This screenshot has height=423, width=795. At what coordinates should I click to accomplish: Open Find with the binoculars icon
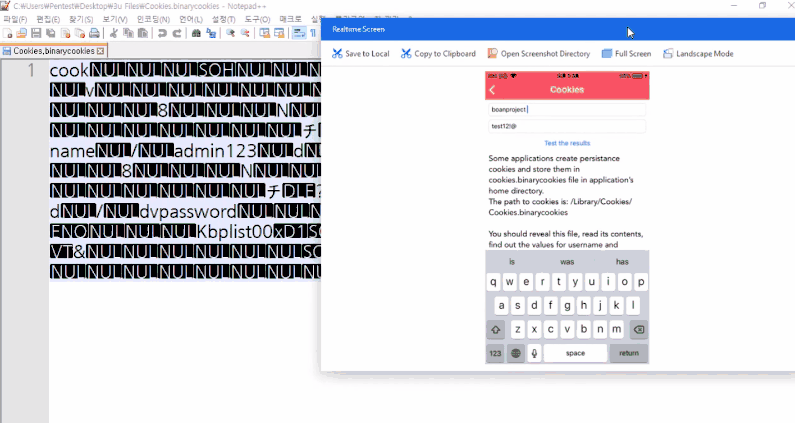(196, 33)
